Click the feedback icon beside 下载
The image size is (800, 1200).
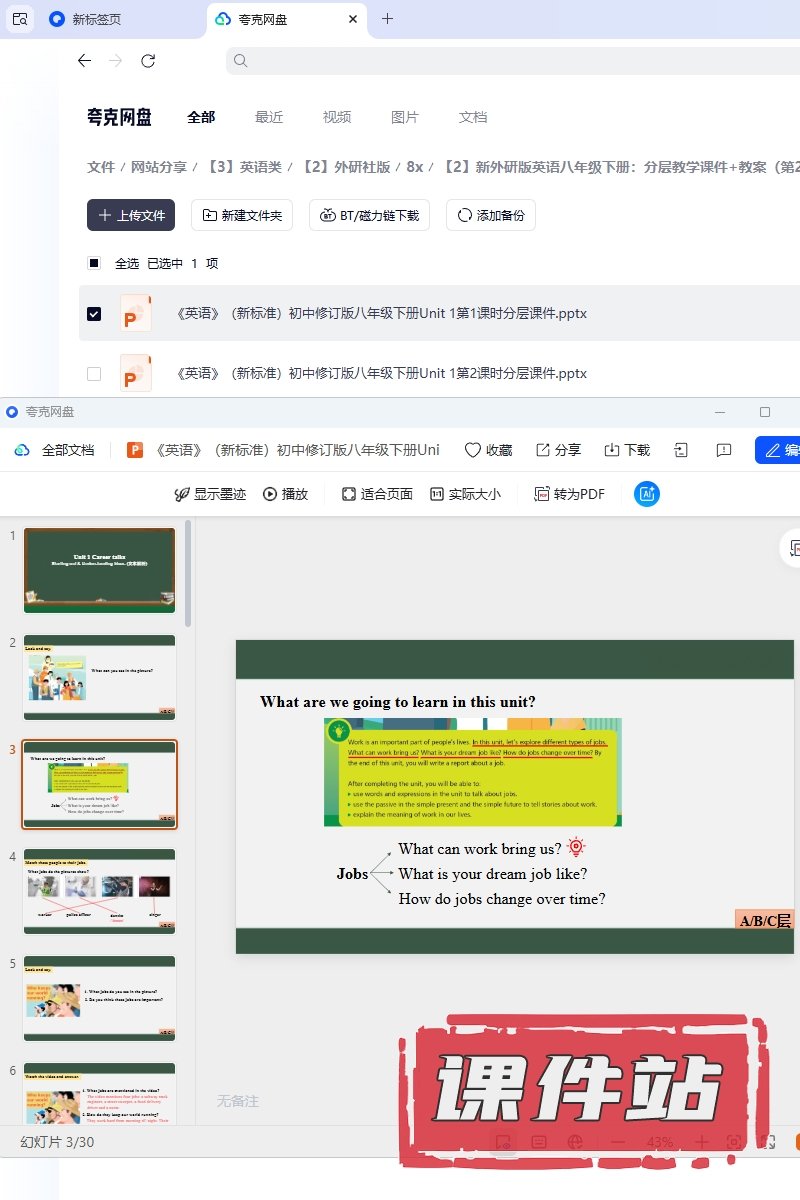point(724,450)
